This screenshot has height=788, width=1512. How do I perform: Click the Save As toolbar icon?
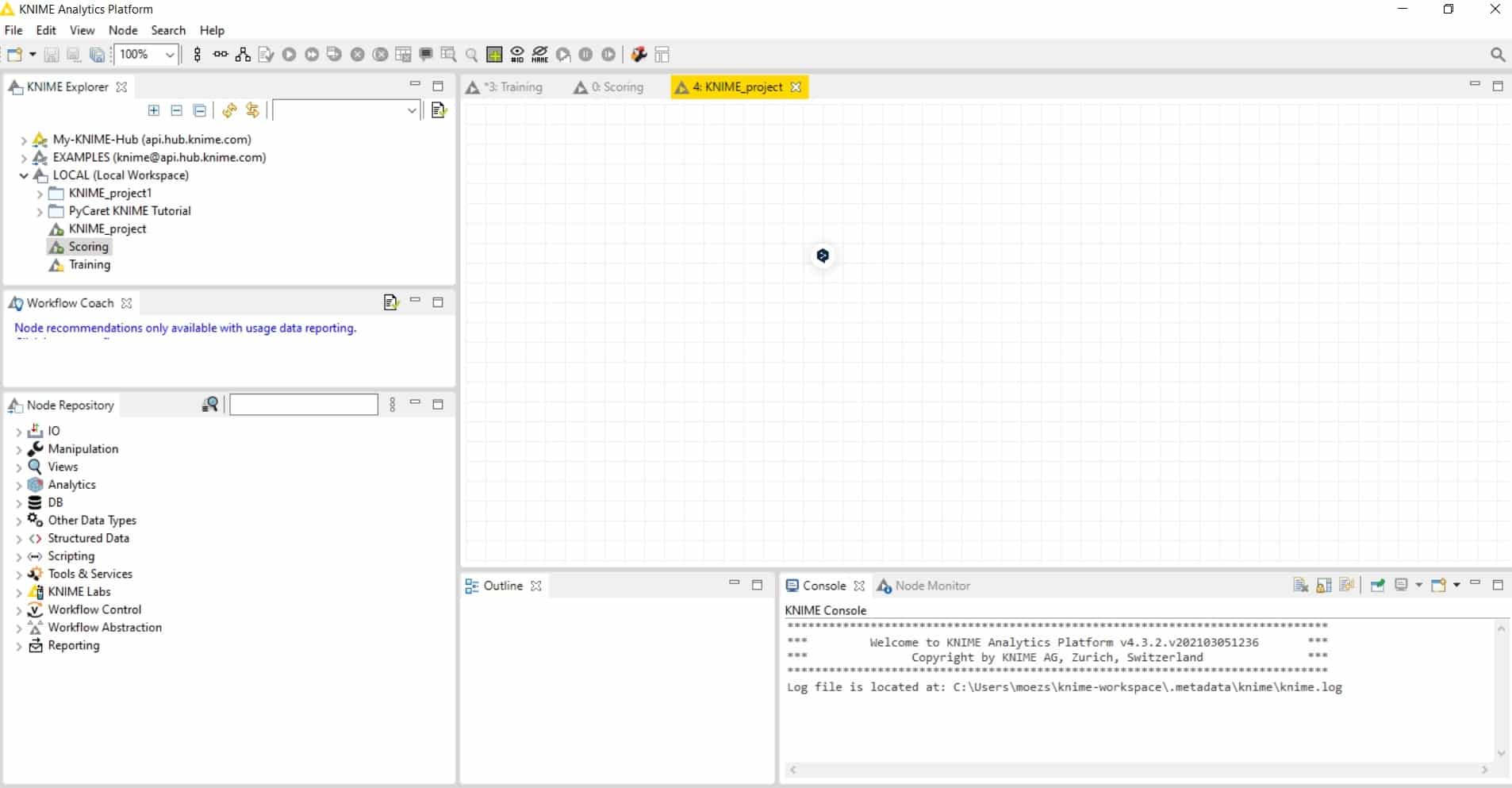tap(73, 55)
